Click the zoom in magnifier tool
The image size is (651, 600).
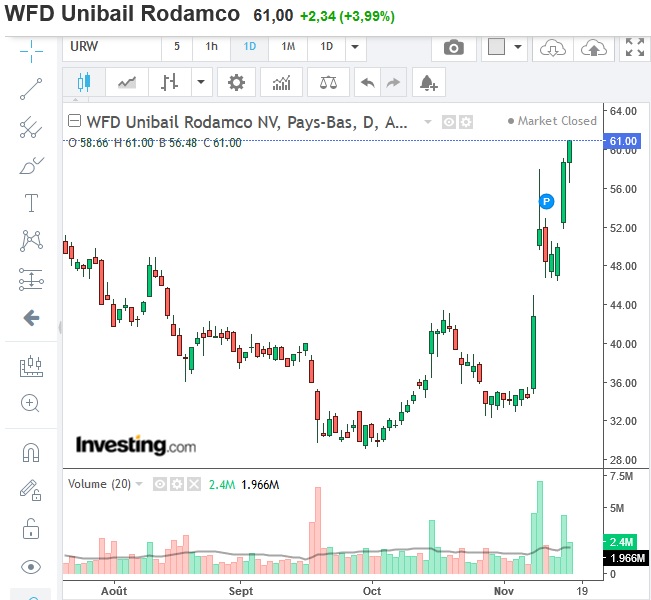[30, 403]
